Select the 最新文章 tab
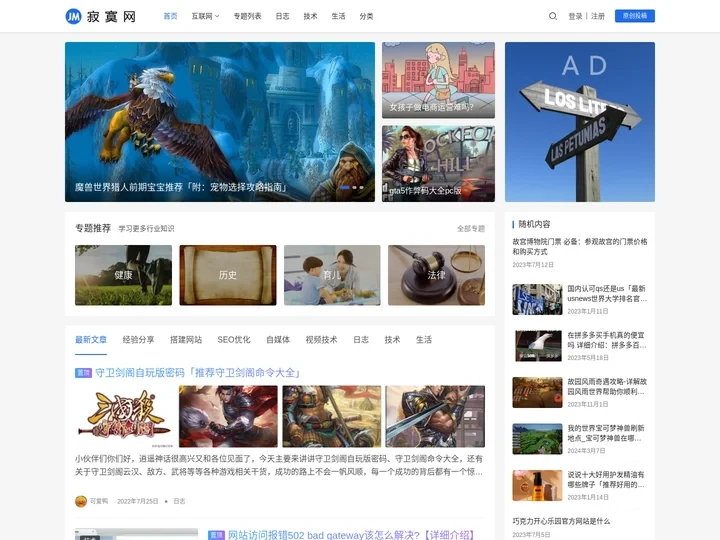 click(91, 340)
